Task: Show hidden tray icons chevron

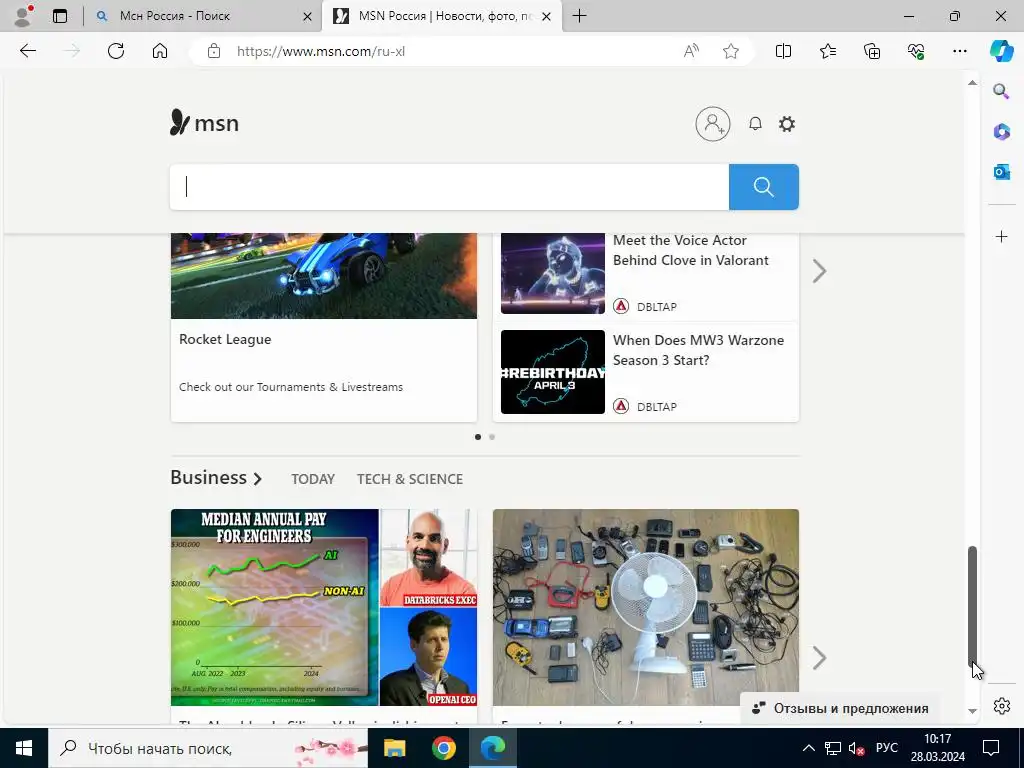Action: [808, 748]
